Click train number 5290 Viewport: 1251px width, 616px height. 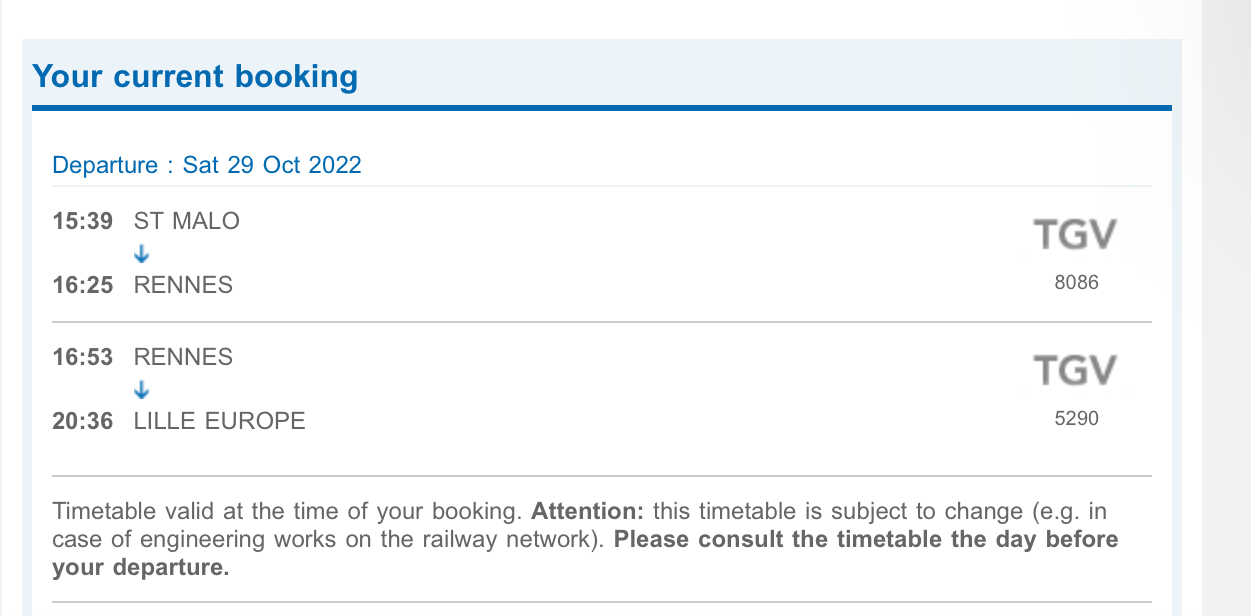(x=1076, y=418)
